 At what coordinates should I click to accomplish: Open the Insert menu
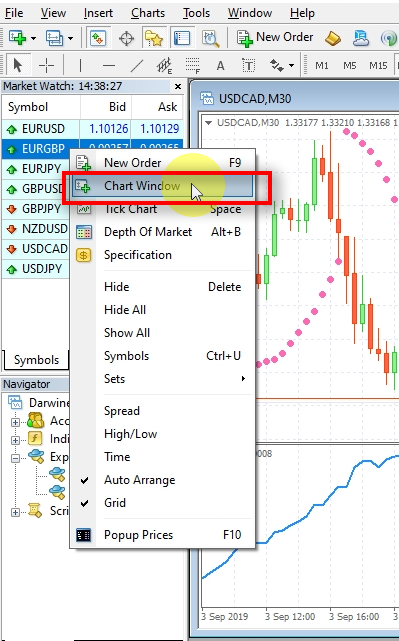pos(98,13)
